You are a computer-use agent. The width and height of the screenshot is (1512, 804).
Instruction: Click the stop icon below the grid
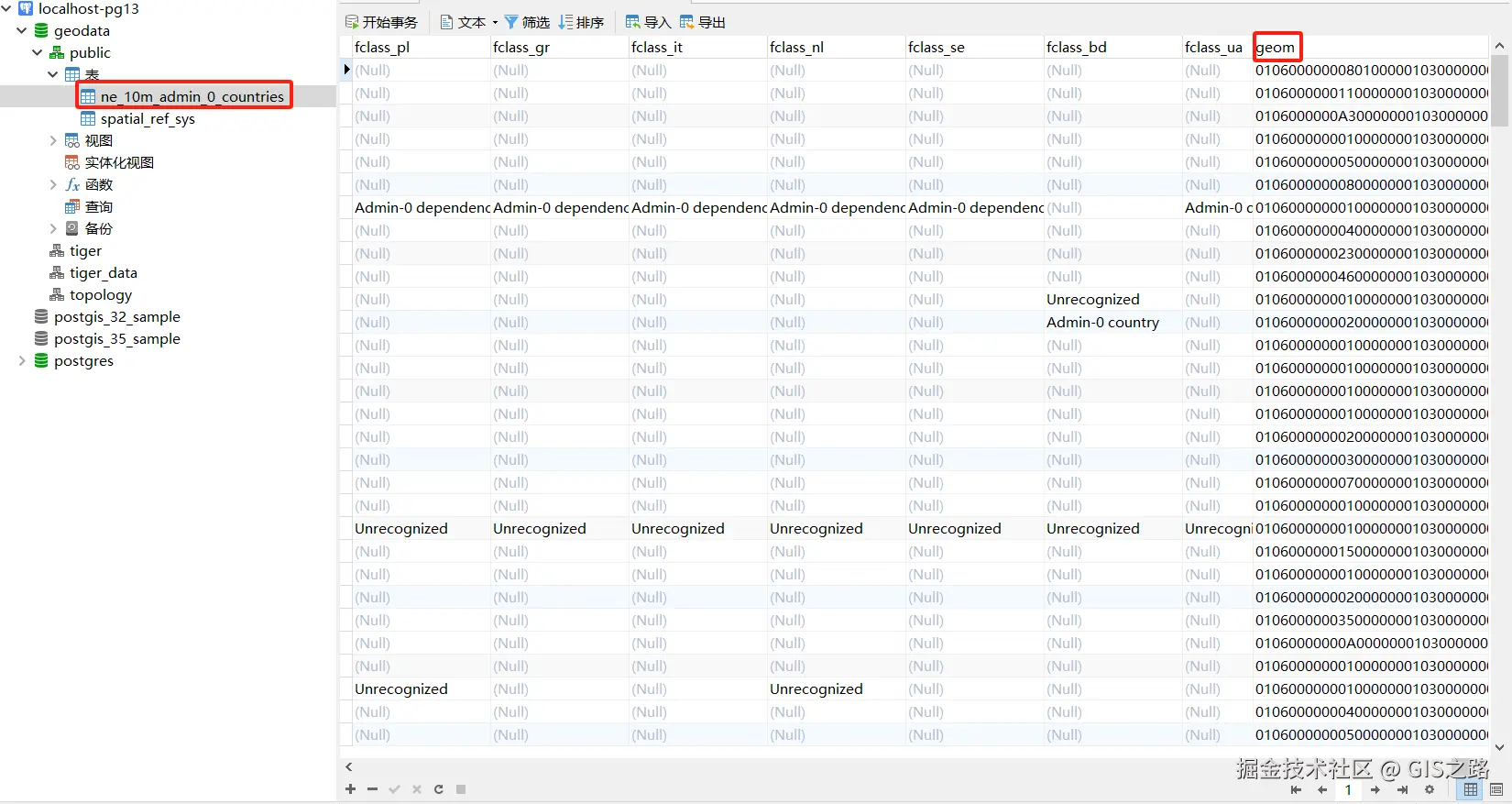pos(461,788)
